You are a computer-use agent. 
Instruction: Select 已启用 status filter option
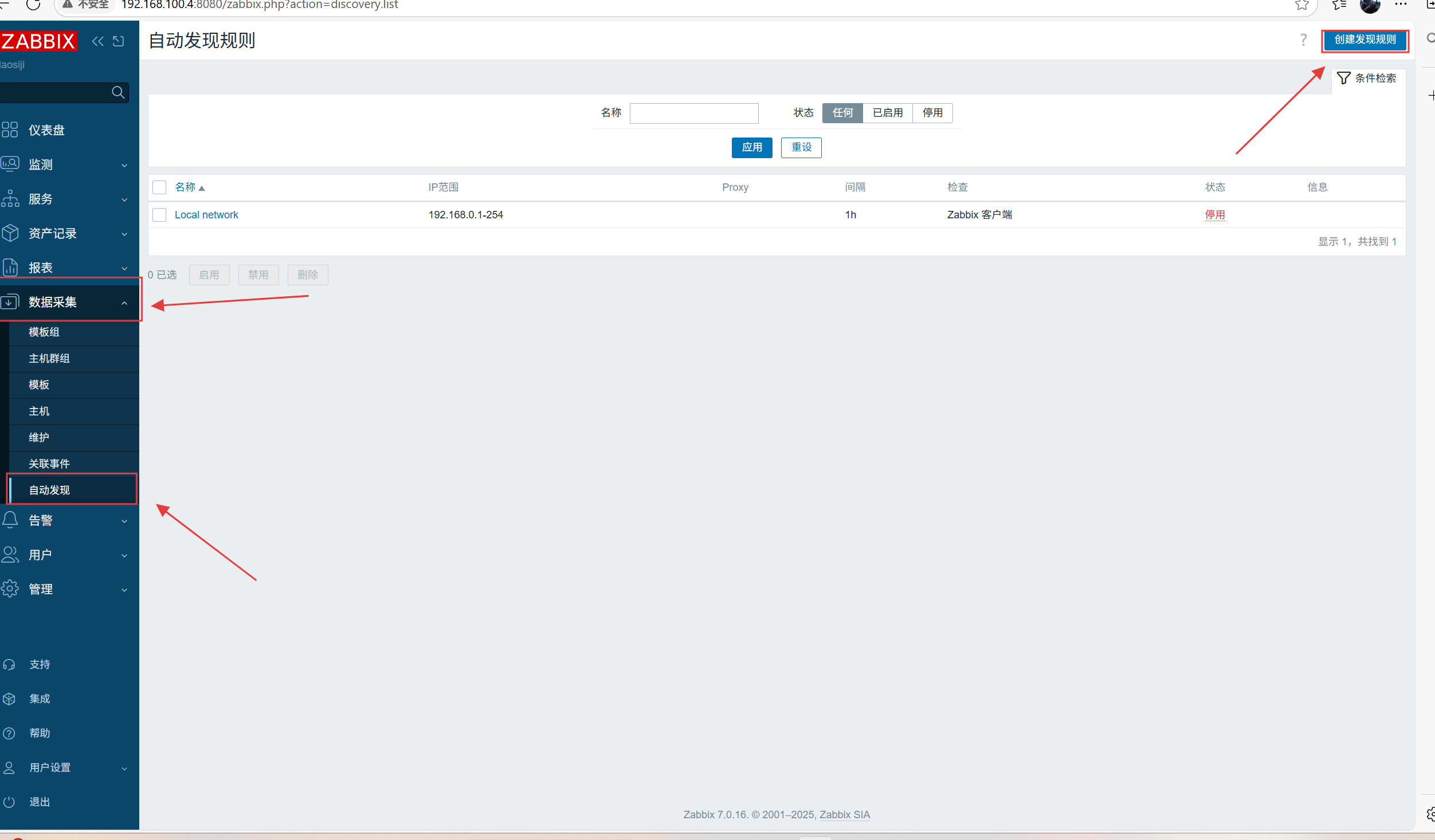click(x=888, y=113)
